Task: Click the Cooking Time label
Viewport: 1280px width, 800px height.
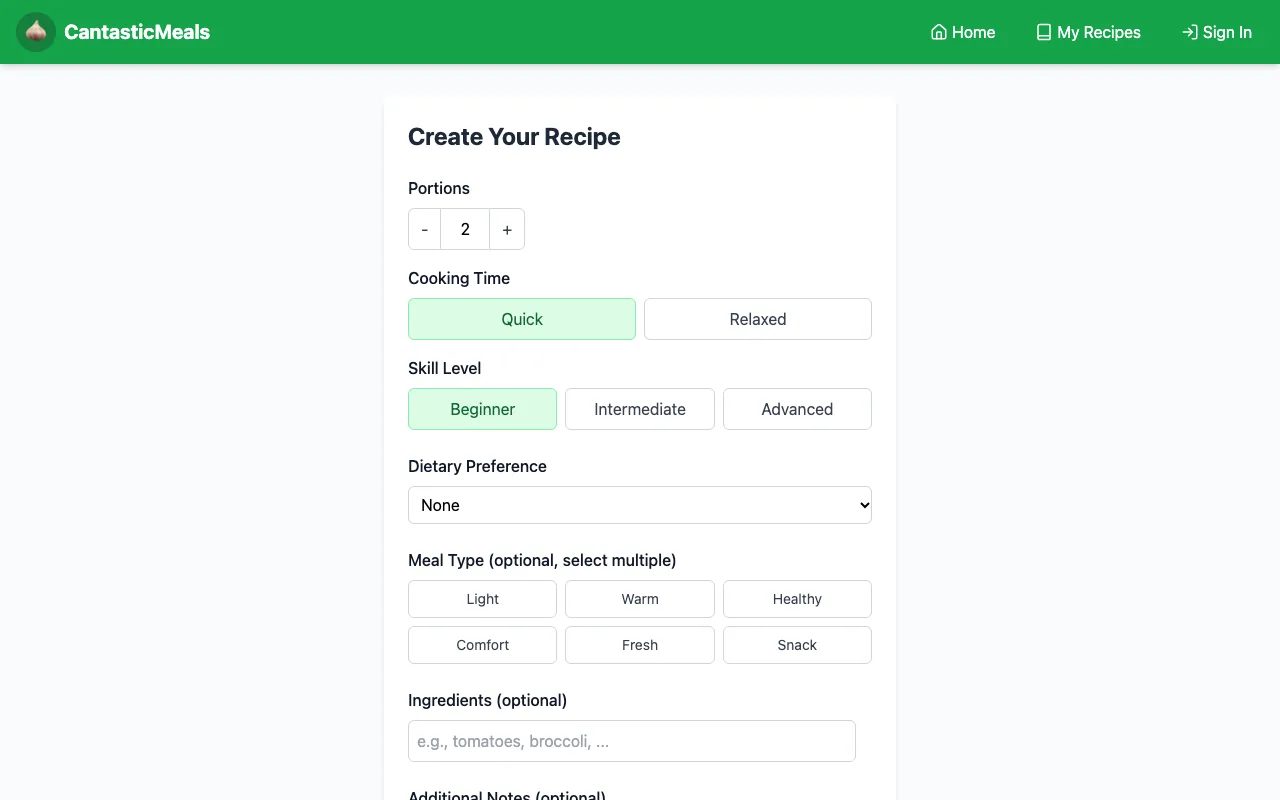Action: 459,278
